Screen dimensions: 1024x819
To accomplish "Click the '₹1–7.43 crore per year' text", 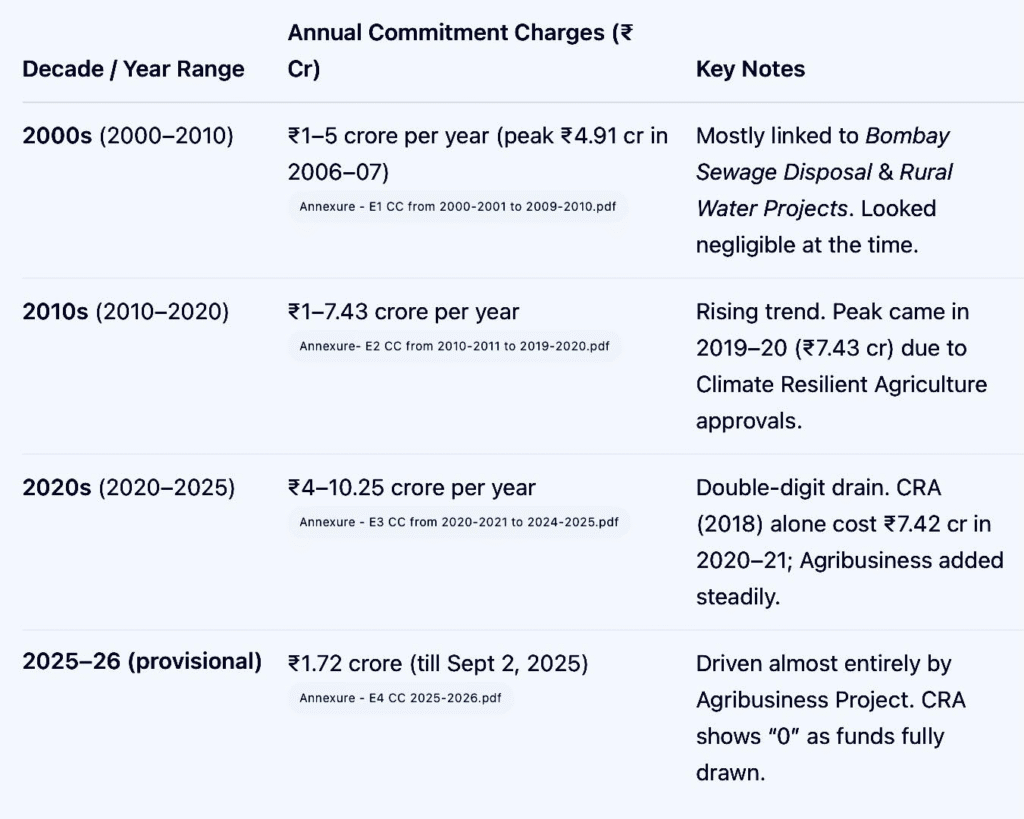I will pos(403,312).
